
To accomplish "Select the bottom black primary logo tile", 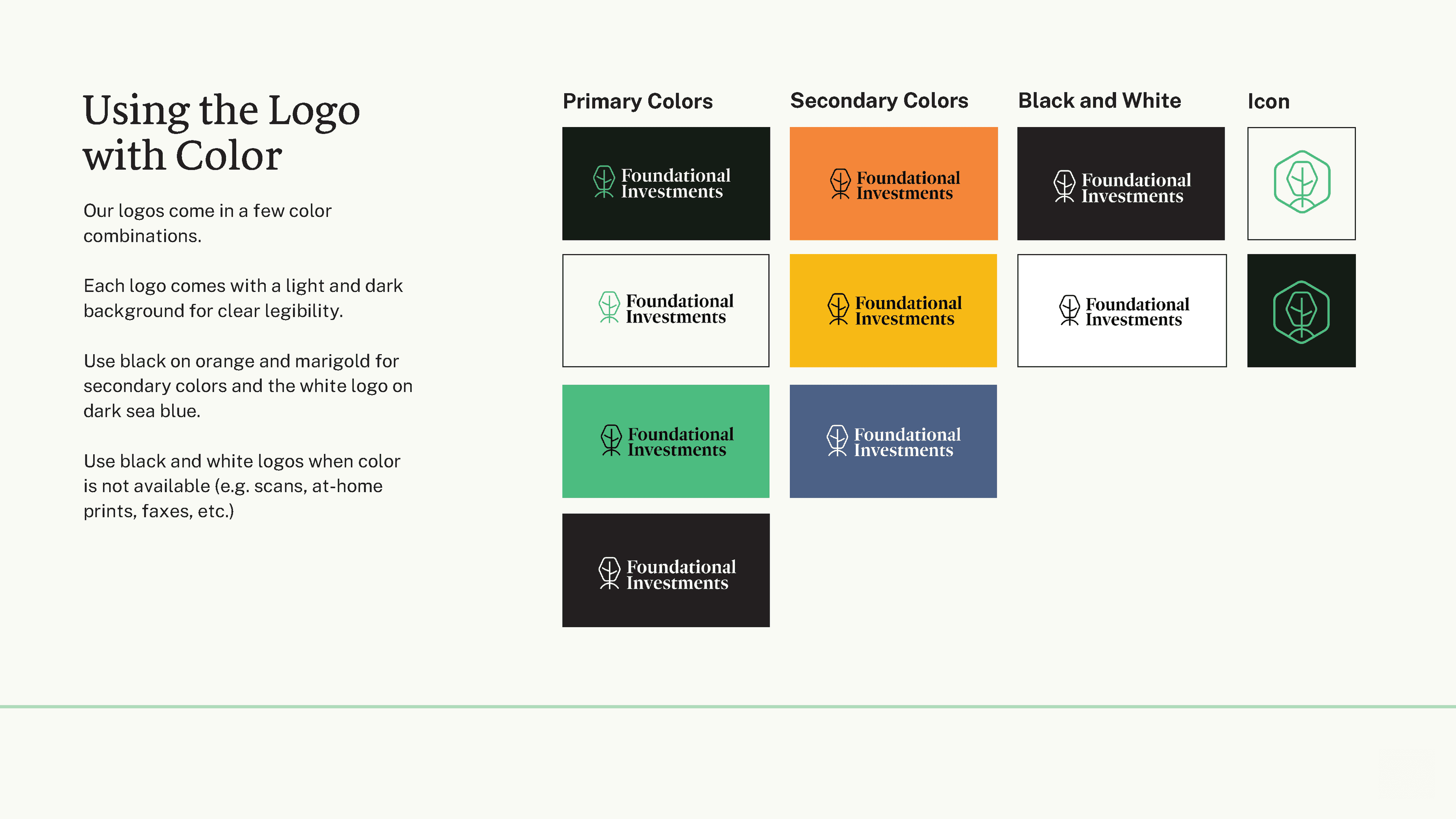I will [x=666, y=570].
